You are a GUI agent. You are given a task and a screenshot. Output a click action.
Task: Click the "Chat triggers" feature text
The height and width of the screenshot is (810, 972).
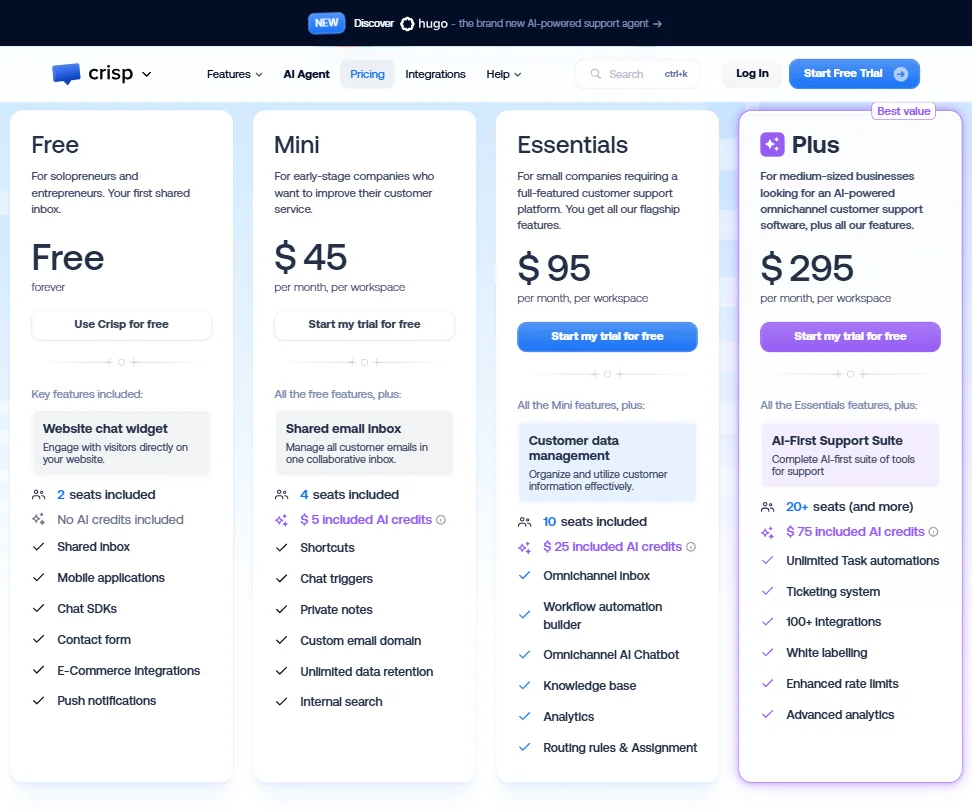coord(337,579)
